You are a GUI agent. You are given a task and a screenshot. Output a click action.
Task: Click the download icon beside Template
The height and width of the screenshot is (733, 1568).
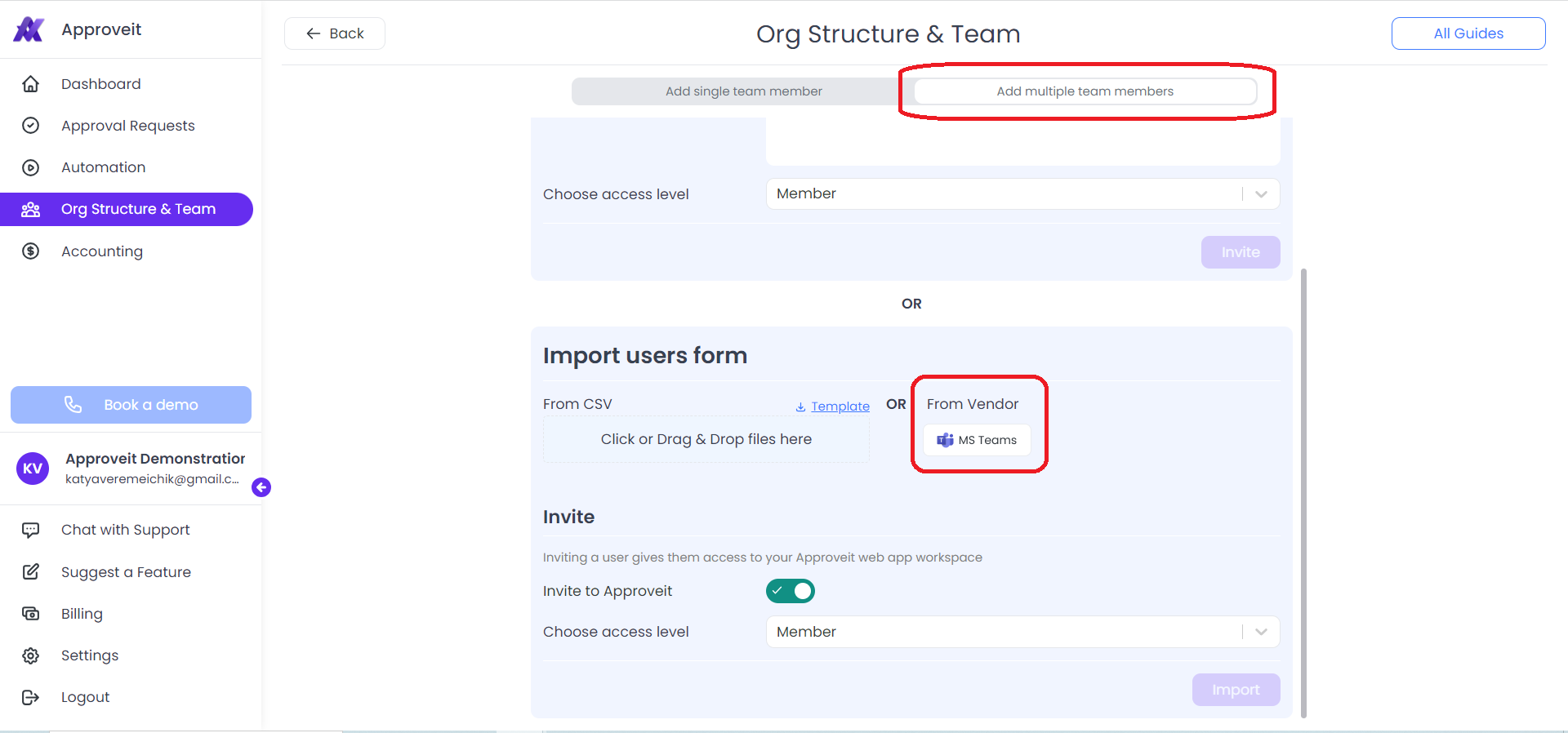pos(801,406)
